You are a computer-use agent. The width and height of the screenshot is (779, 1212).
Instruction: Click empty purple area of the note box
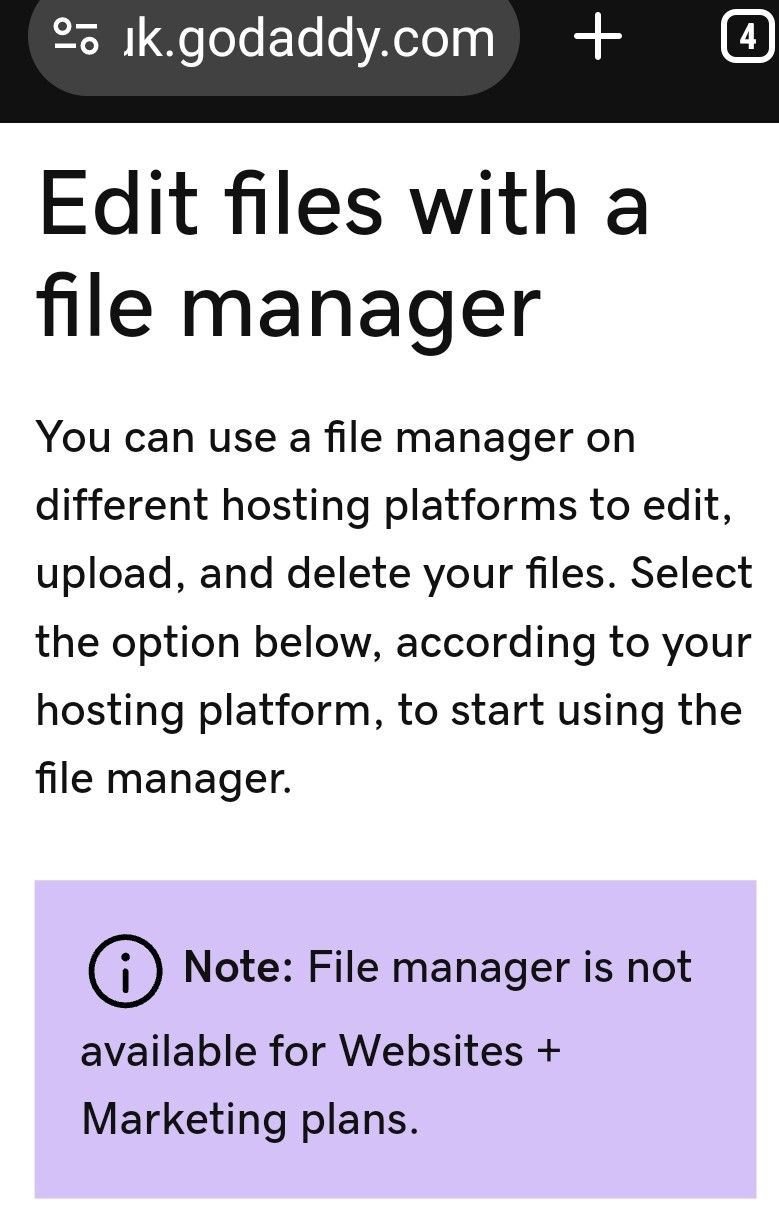[640, 1130]
